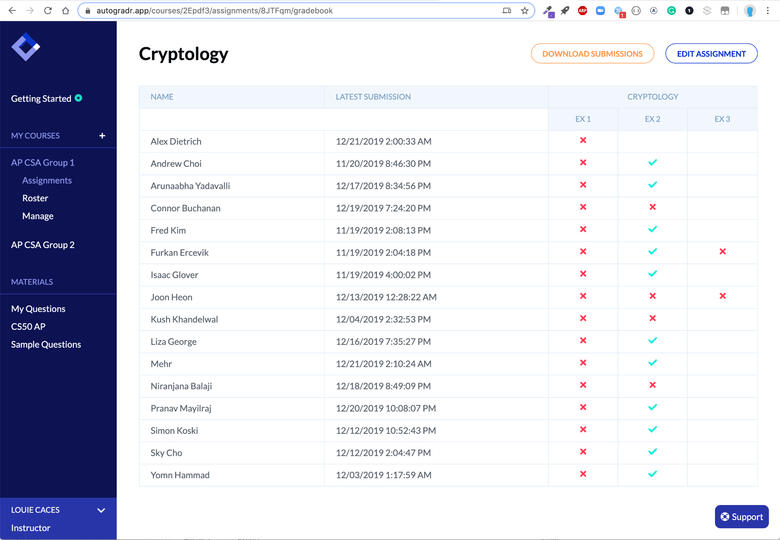Click Joon Heon's EX 3 red cross

coord(722,296)
